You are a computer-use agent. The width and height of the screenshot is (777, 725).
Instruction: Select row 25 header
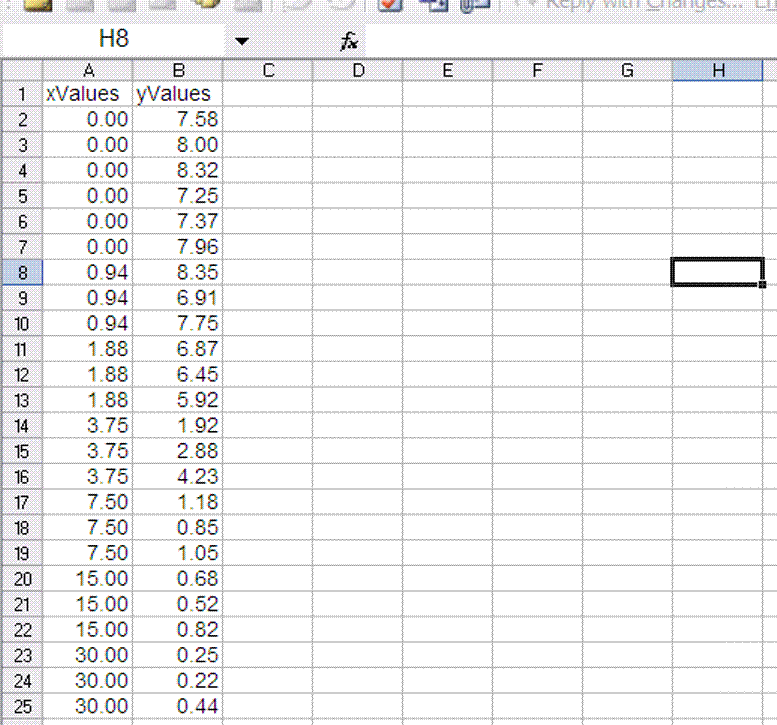22,706
